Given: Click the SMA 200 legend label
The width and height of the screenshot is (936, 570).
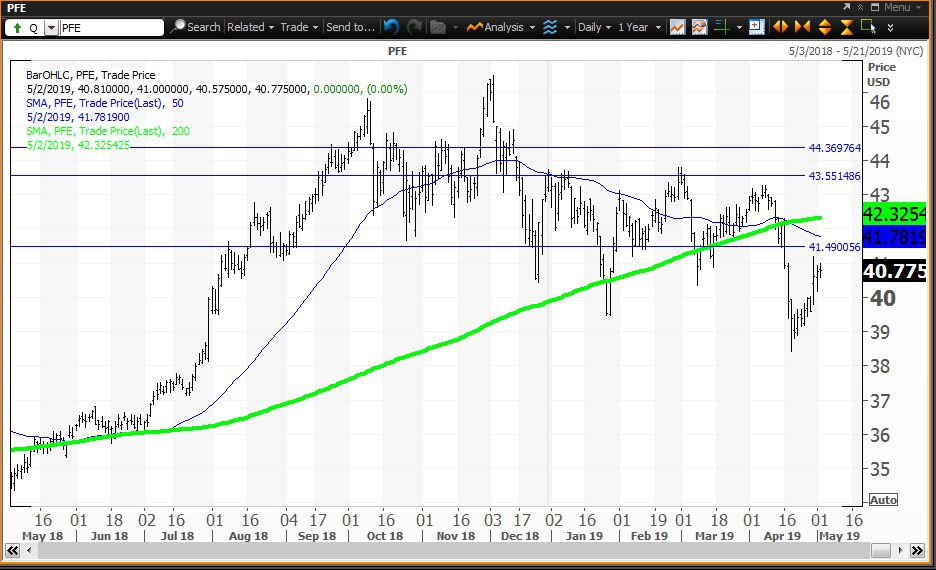Looking at the screenshot, I should [108, 131].
